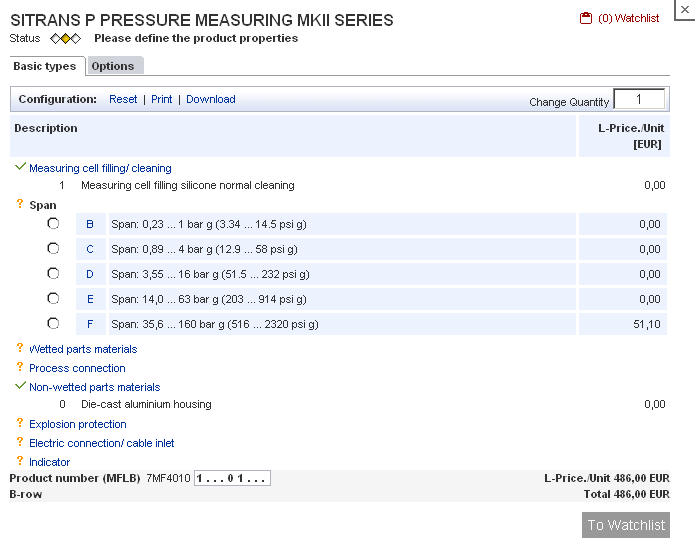The height and width of the screenshot is (548, 695).
Task: Click the Total 486,00 EUR text
Action: (626, 494)
